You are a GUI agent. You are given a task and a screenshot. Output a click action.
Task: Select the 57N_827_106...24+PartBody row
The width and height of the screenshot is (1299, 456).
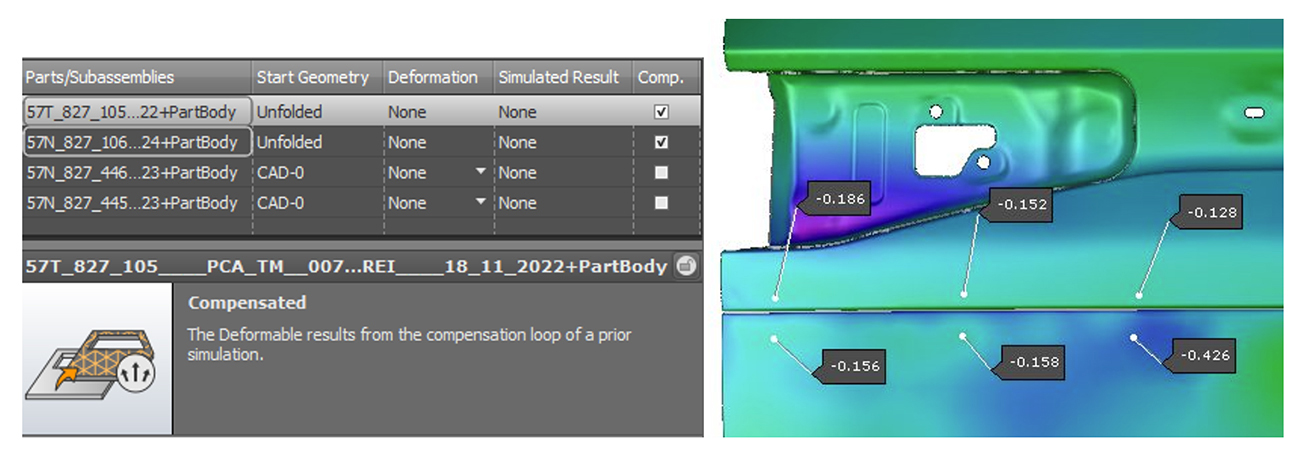132,142
